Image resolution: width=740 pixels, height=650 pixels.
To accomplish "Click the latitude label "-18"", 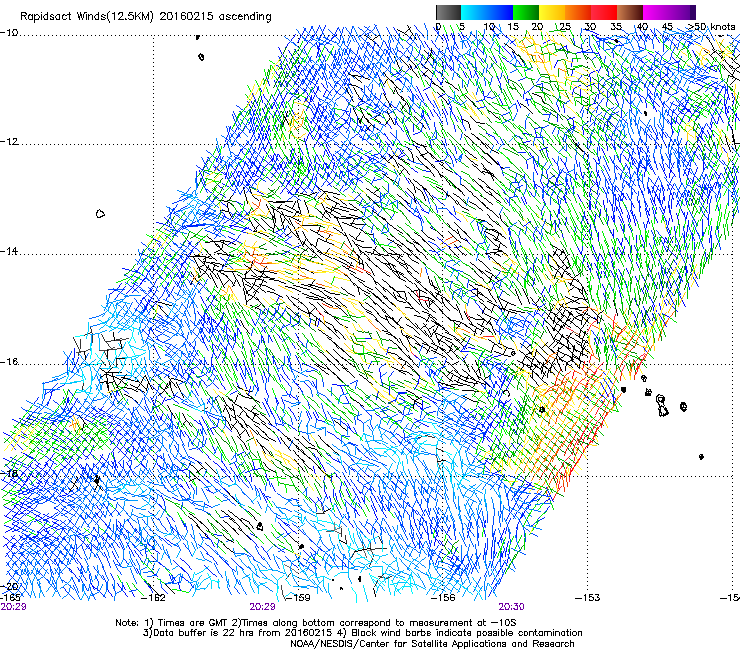I will (x=9, y=473).
